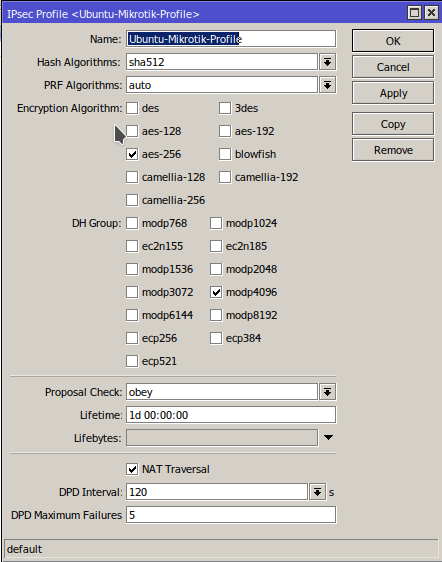Viewport: 442px width, 562px height.
Task: Click the Apply button
Action: [393, 93]
